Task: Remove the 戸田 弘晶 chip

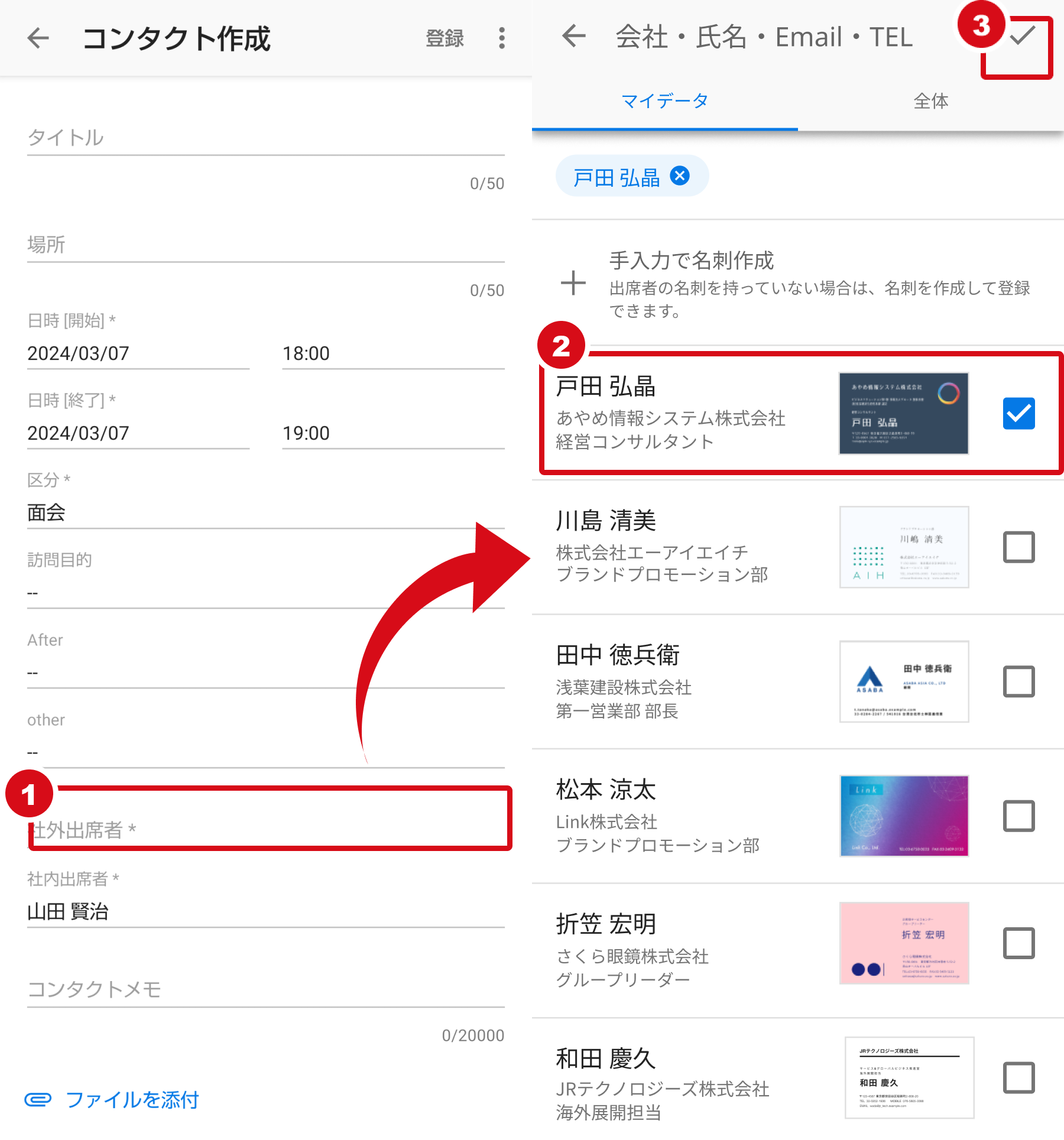Action: click(680, 176)
